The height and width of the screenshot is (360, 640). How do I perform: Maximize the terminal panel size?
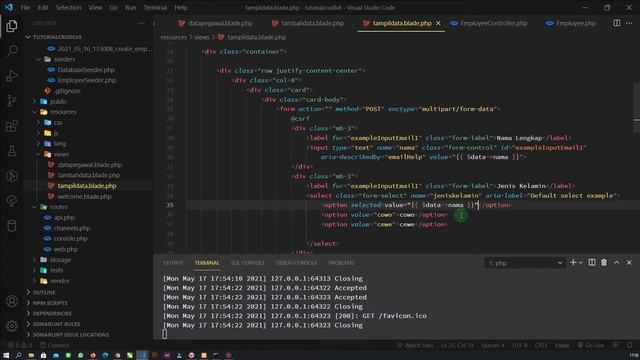pyautogui.click(x=616, y=263)
